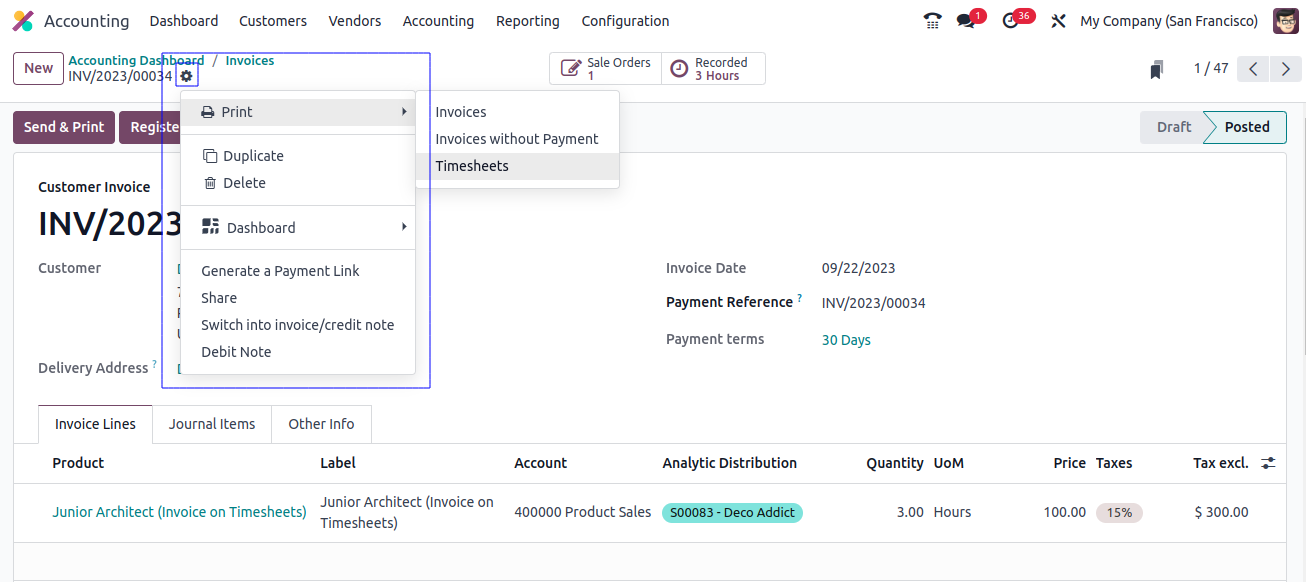The height and width of the screenshot is (582, 1306).
Task: Go to next record with right arrow
Action: coord(1286,69)
